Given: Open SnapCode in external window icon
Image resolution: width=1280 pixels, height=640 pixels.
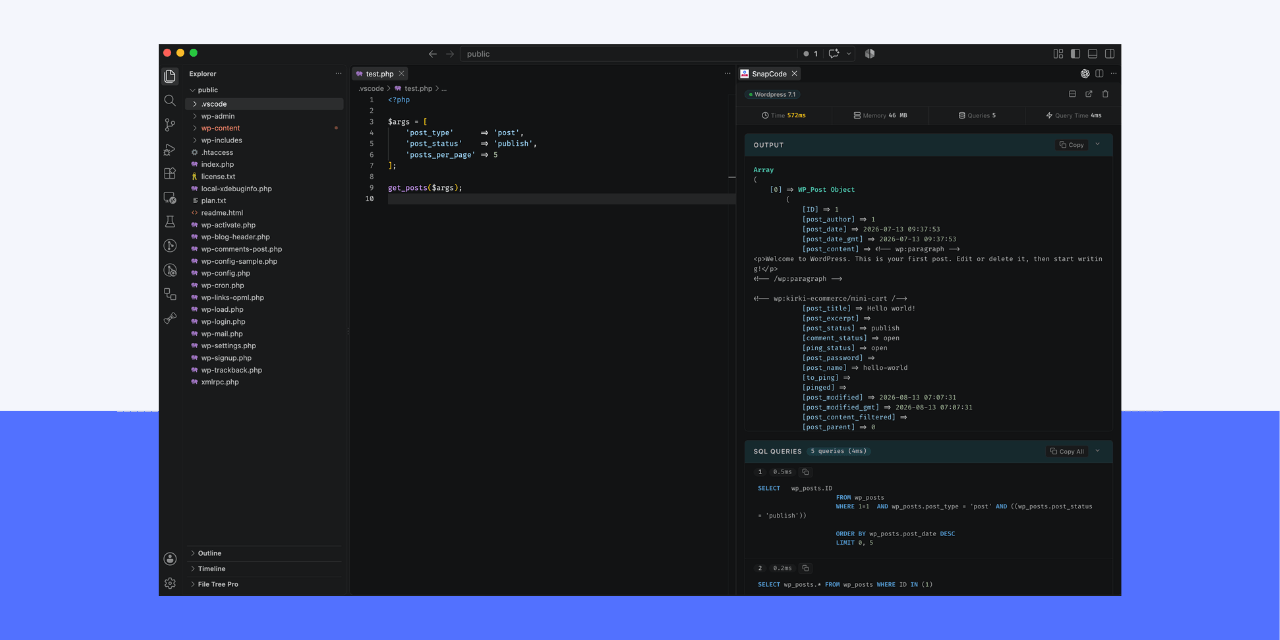Looking at the screenshot, I should tap(1089, 94).
